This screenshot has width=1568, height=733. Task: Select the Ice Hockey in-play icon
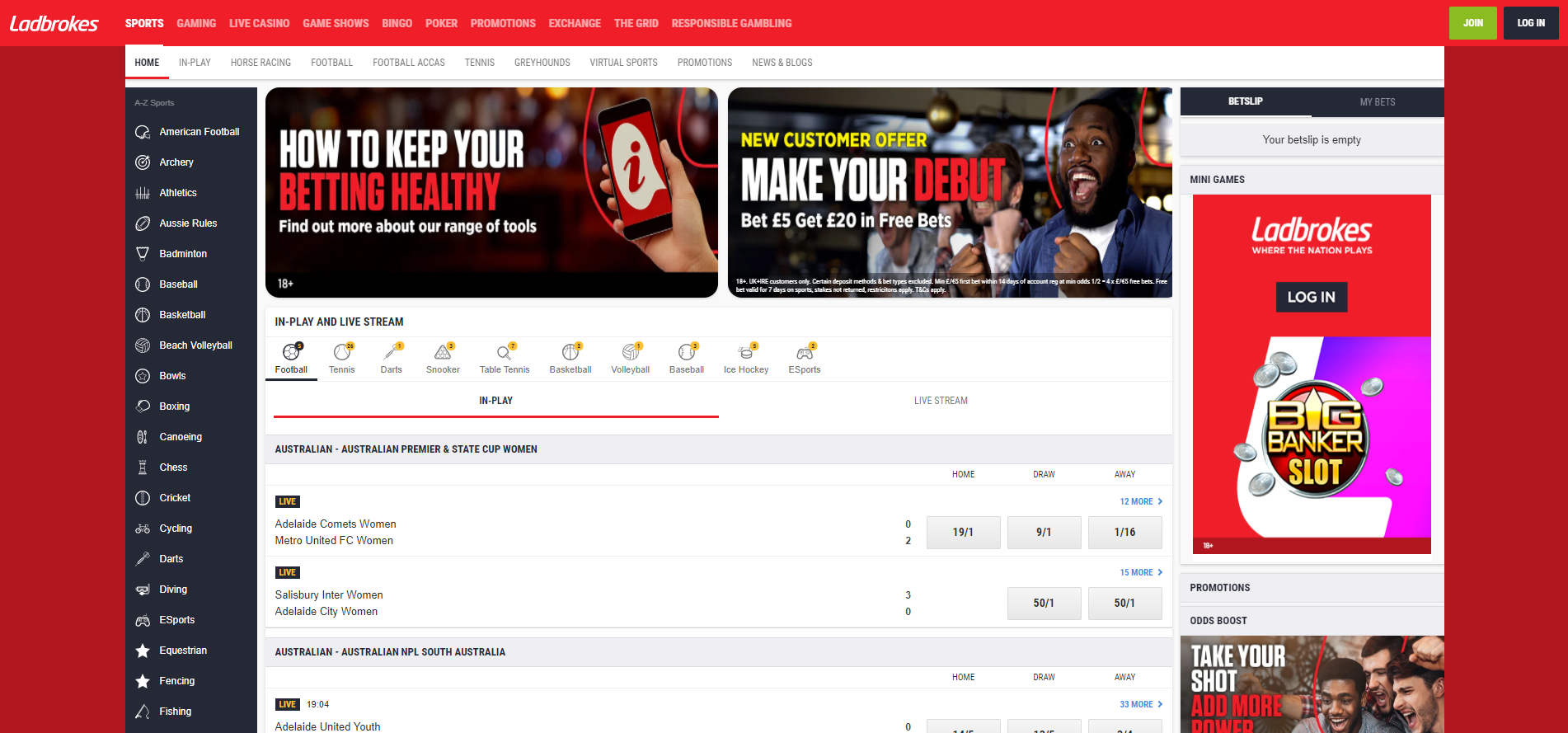745,352
